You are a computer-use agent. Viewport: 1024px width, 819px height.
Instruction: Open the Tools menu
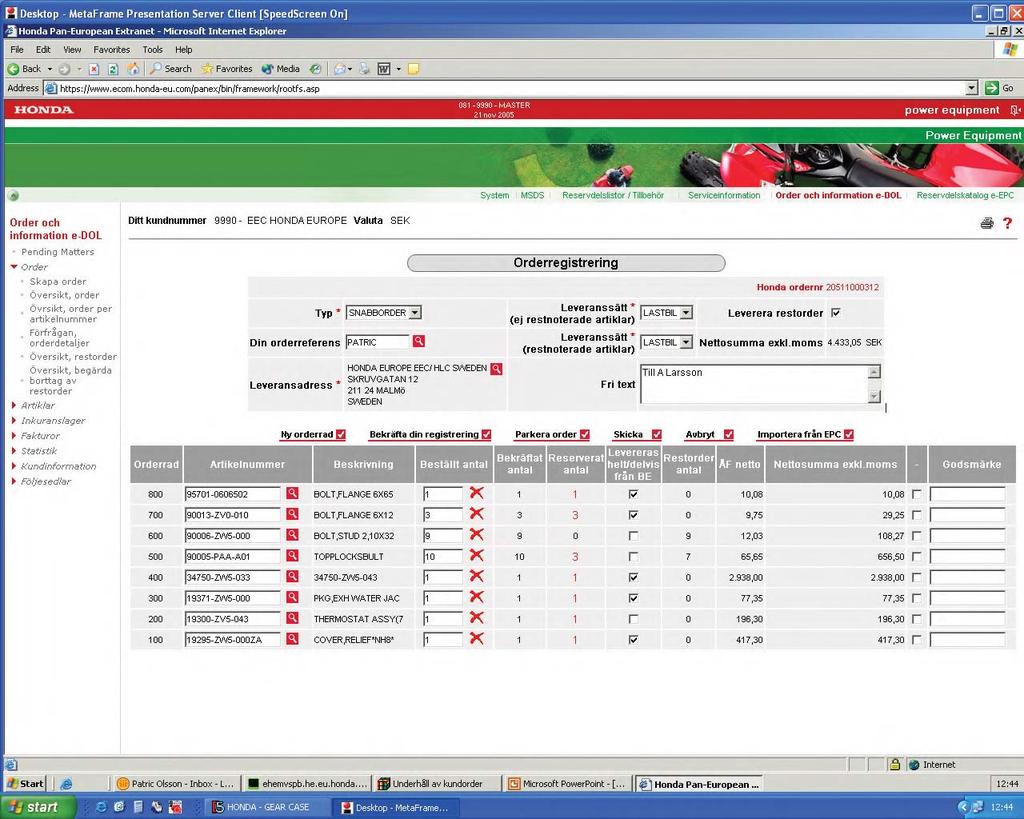click(152, 50)
